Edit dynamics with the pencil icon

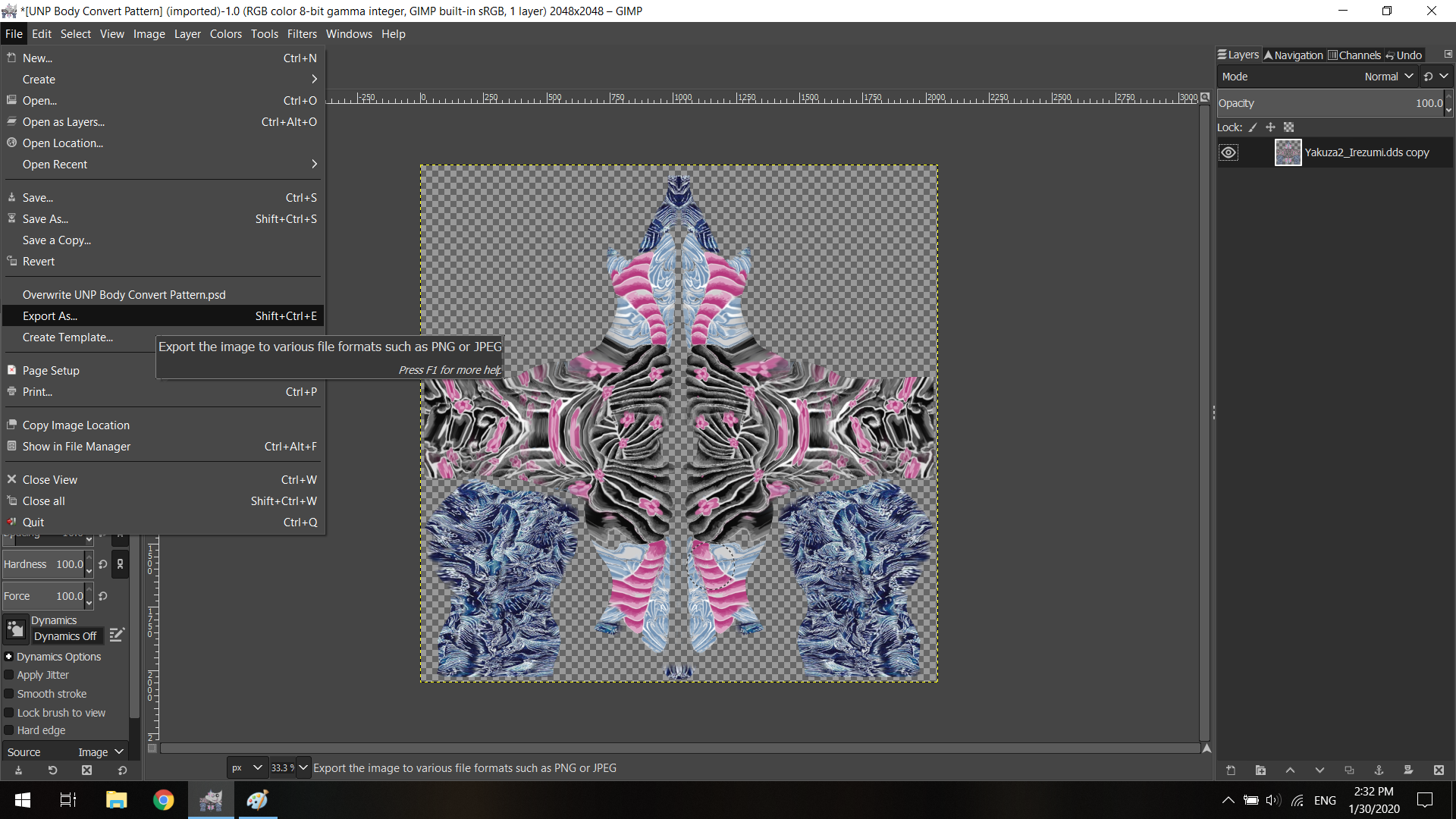pos(117,635)
